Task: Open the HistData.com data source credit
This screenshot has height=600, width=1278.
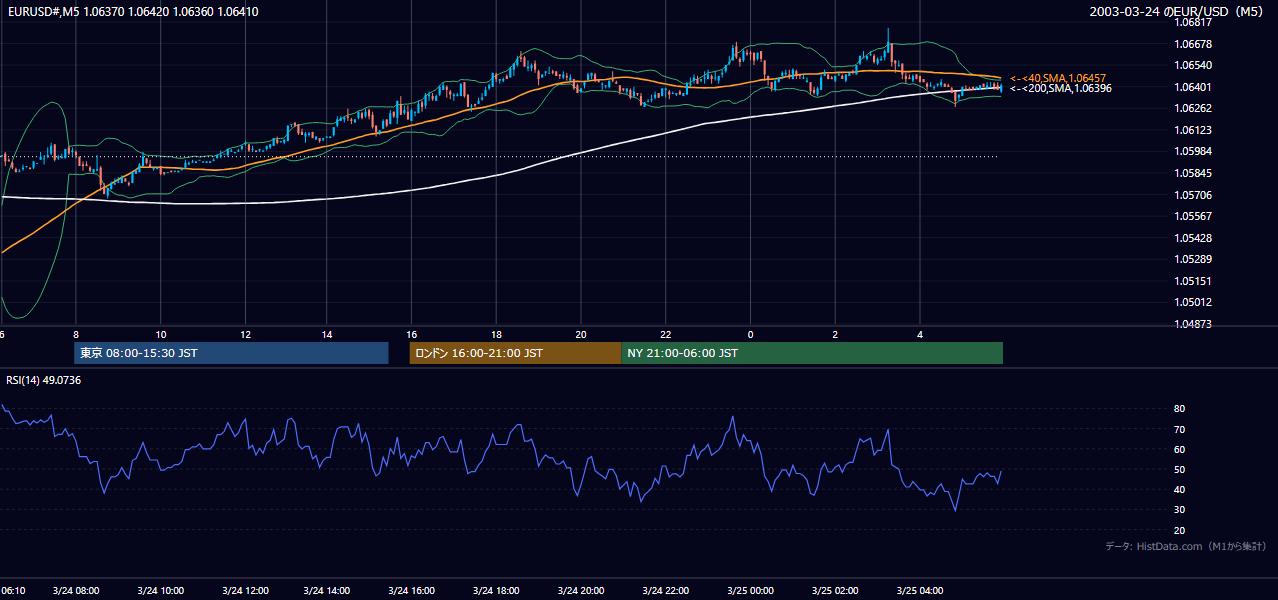Action: click(1186, 546)
